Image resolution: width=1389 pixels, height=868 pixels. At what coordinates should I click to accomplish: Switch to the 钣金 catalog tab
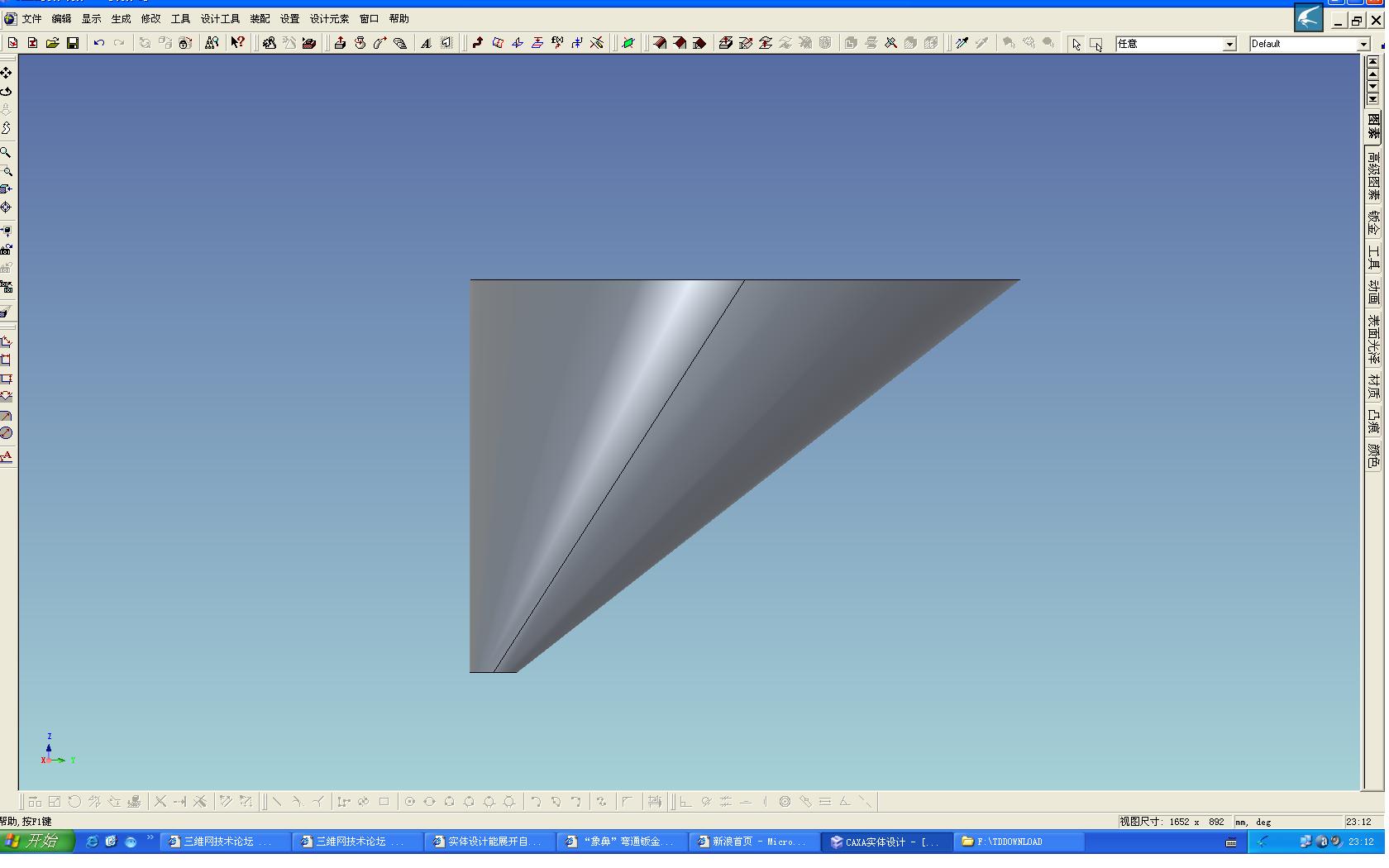[1373, 223]
